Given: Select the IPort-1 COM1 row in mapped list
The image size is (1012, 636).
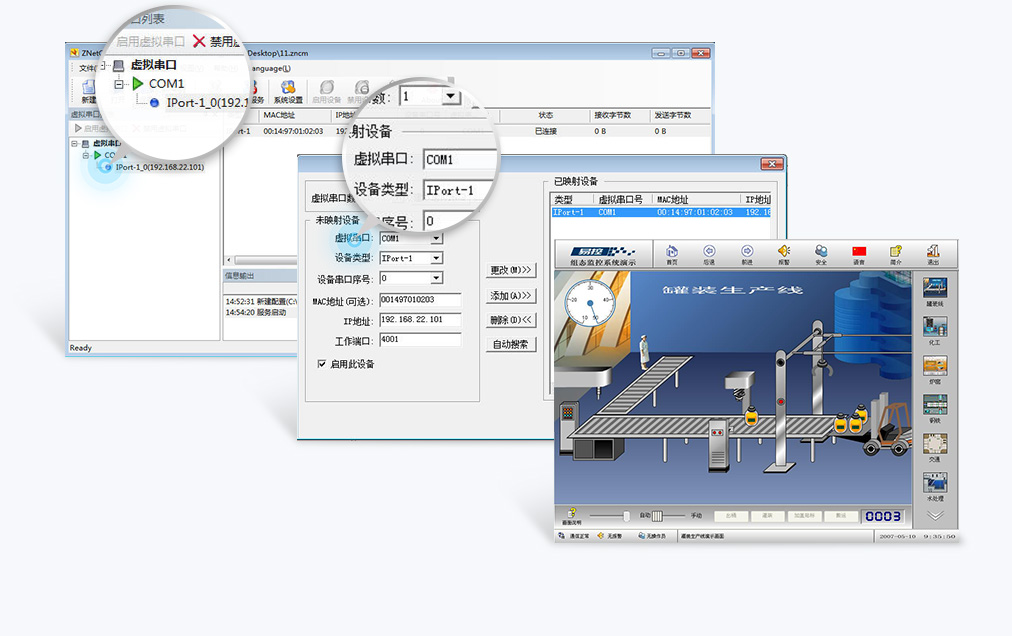Looking at the screenshot, I should 662,212.
